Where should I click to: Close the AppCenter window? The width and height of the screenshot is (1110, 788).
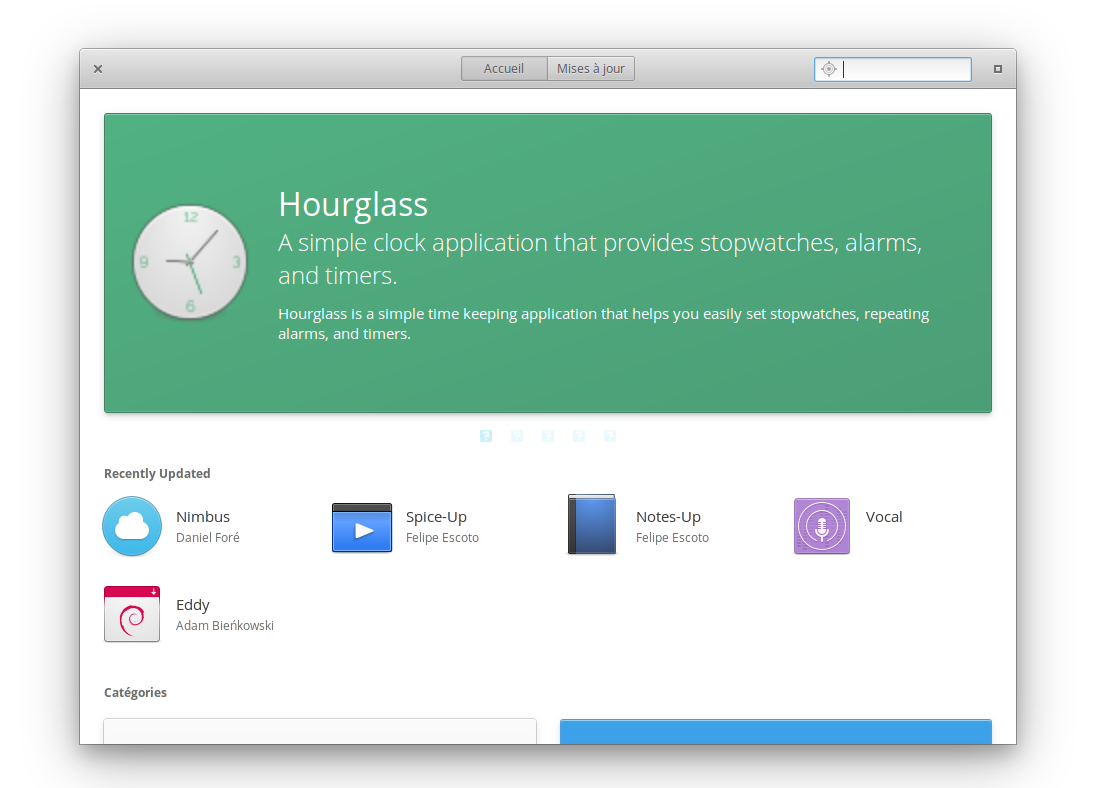coord(98,69)
